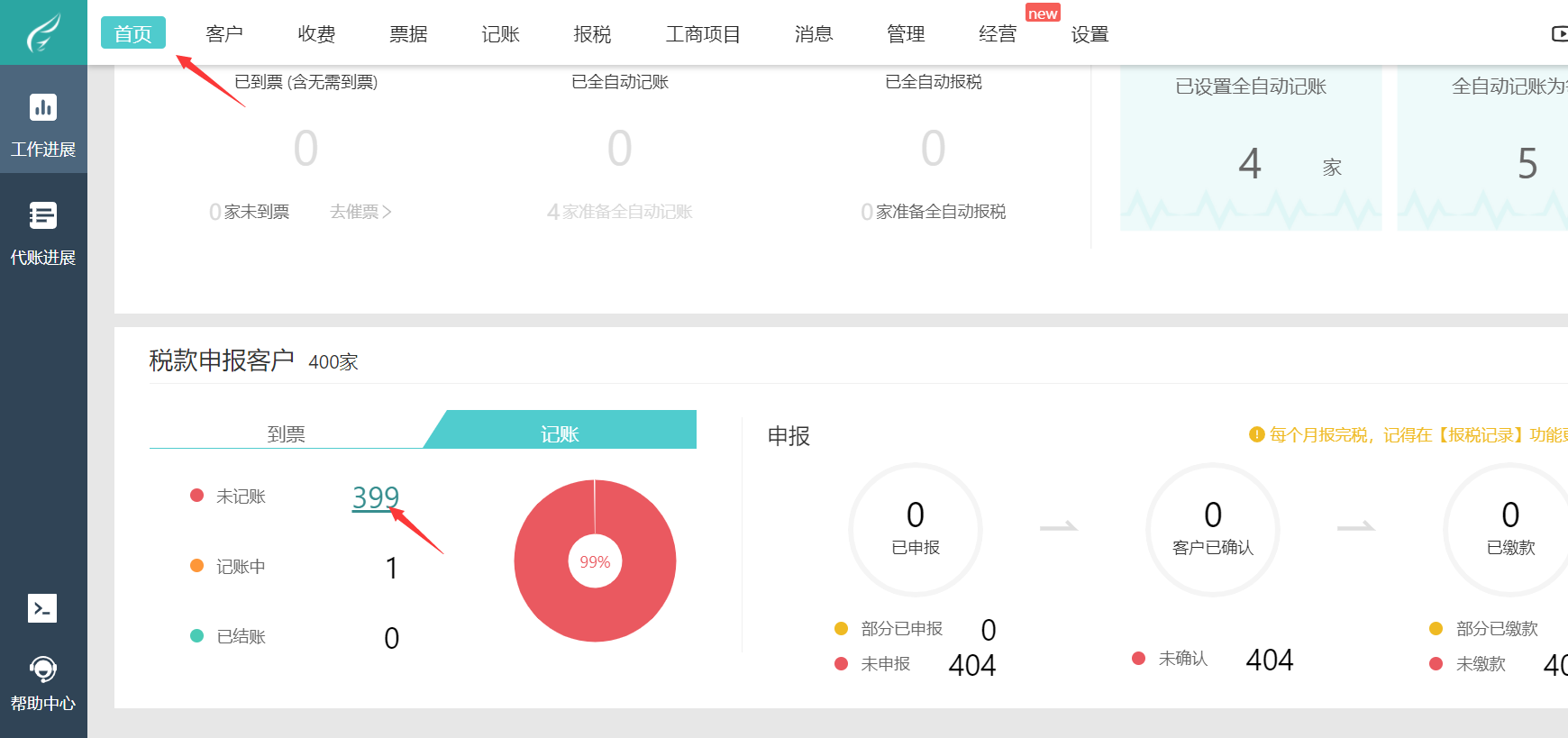Click the terminal prompt icon in sidebar

(x=42, y=608)
